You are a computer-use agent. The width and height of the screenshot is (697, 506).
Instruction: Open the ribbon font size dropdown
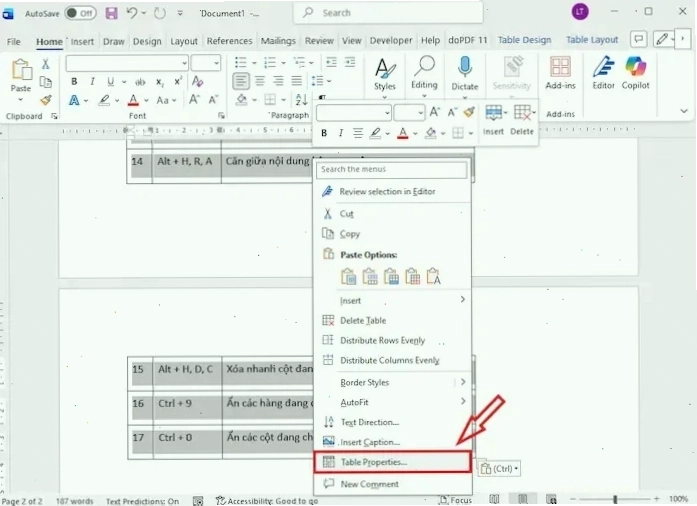[216, 64]
